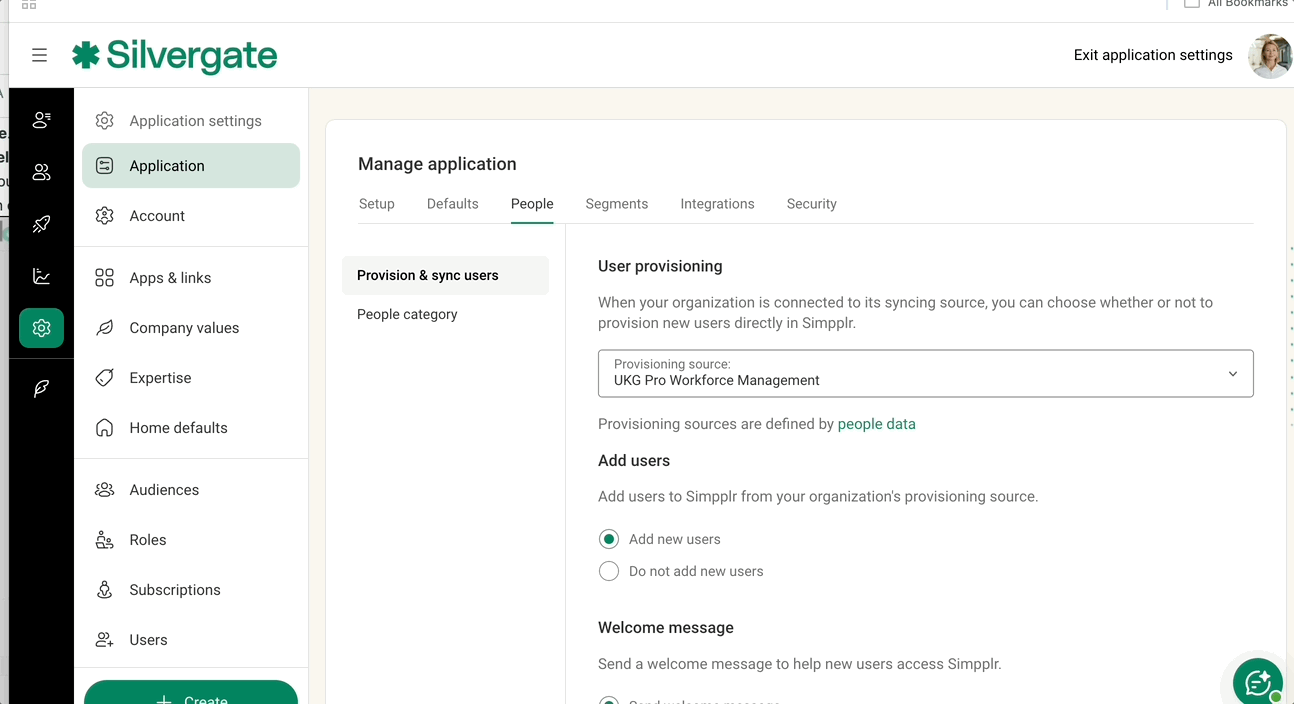This screenshot has width=1294, height=704.
Task: Choose Do not add new users option
Action: point(609,571)
